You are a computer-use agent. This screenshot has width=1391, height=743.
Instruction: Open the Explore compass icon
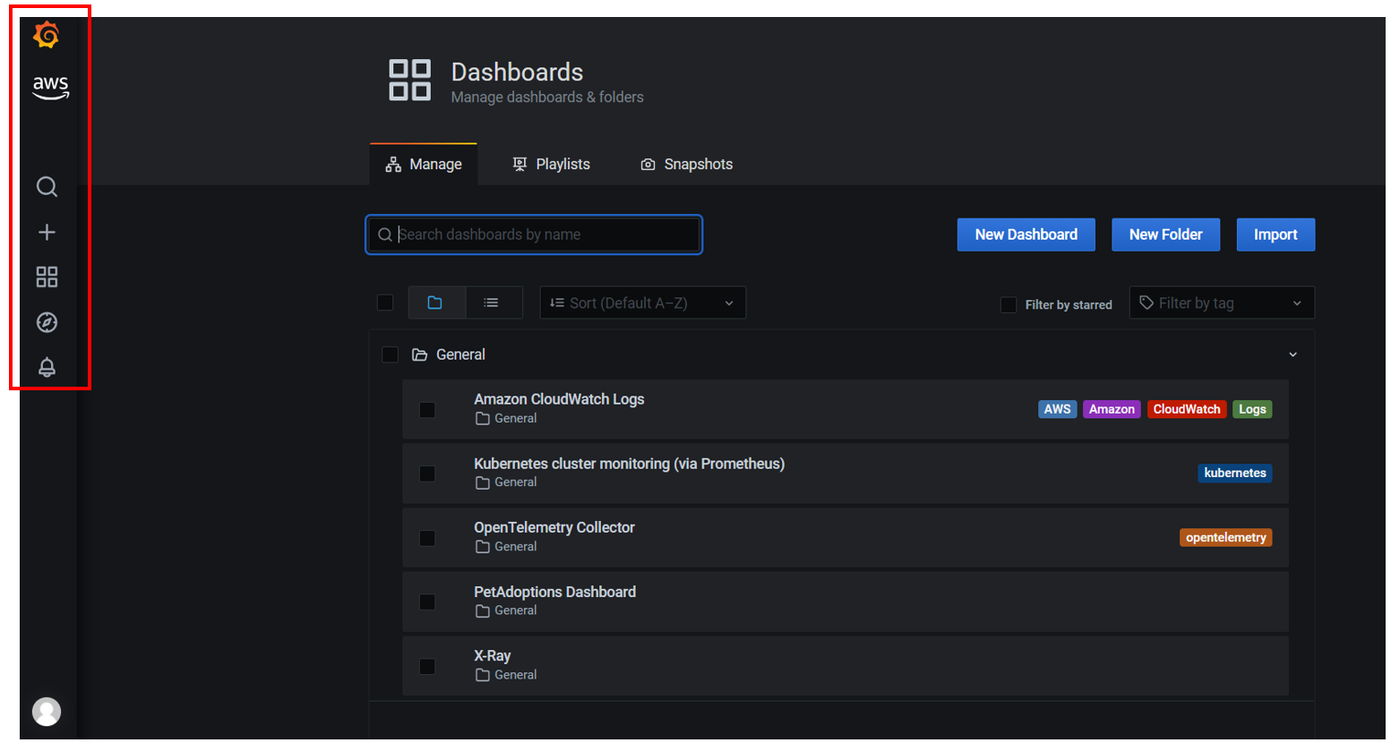coord(47,322)
